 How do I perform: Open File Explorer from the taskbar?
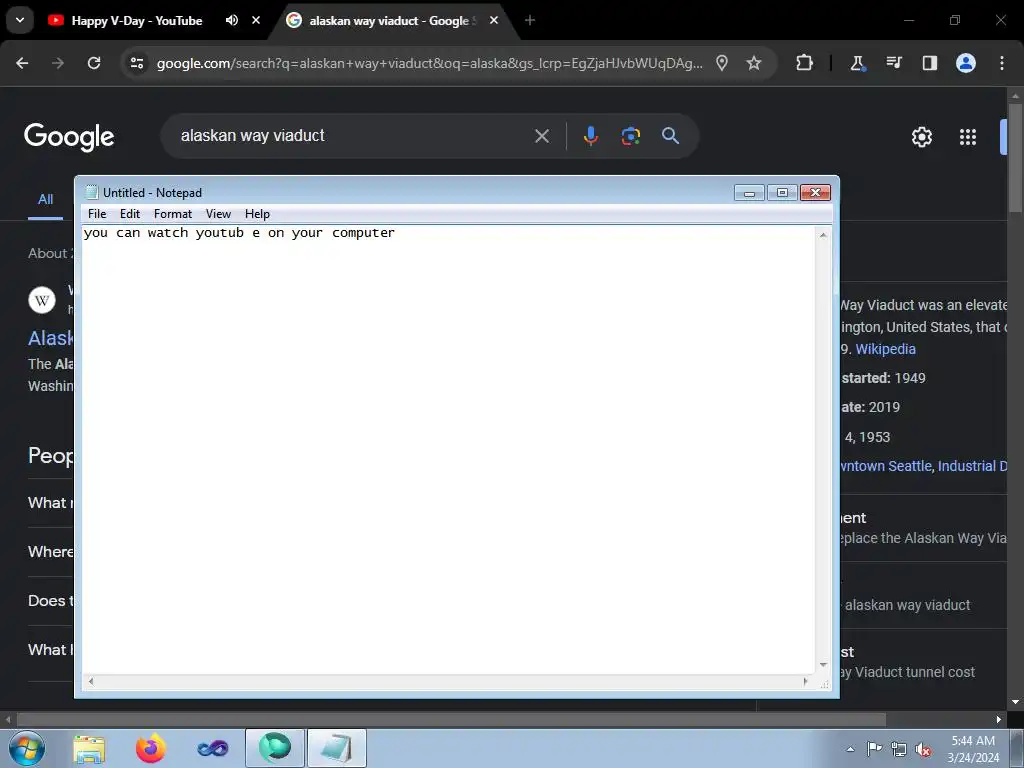point(89,748)
